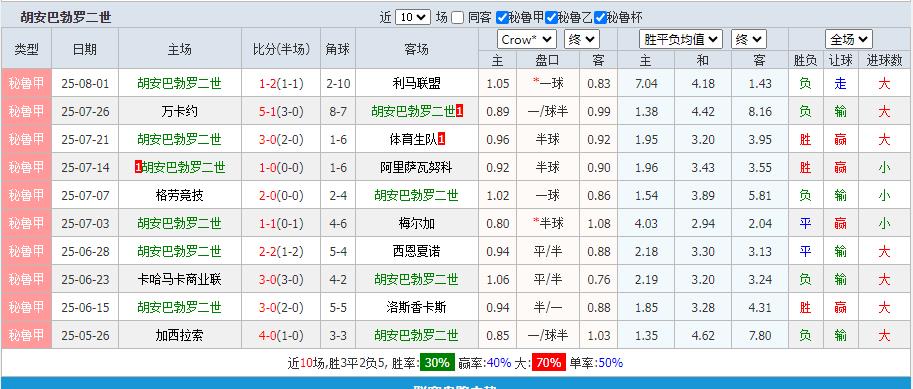This screenshot has width=913, height=389.
Task: Open 阿里萨瓦努科 team link
Action: (x=416, y=168)
